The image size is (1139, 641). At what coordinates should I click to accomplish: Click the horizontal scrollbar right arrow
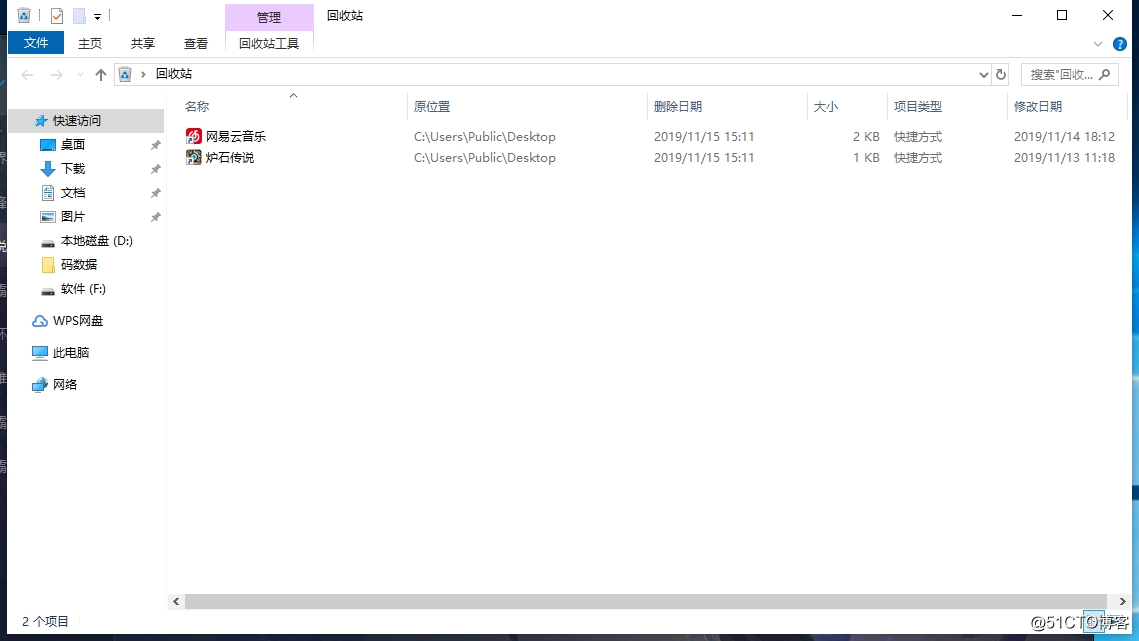pos(1122,602)
